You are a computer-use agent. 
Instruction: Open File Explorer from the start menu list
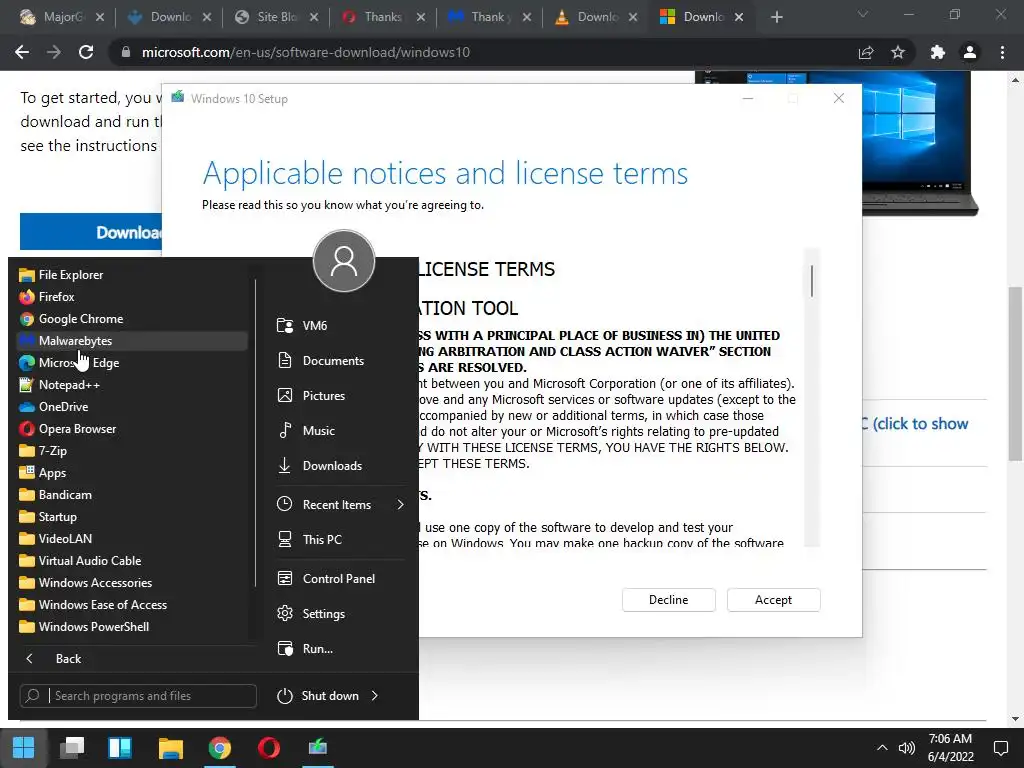pyautogui.click(x=131, y=275)
